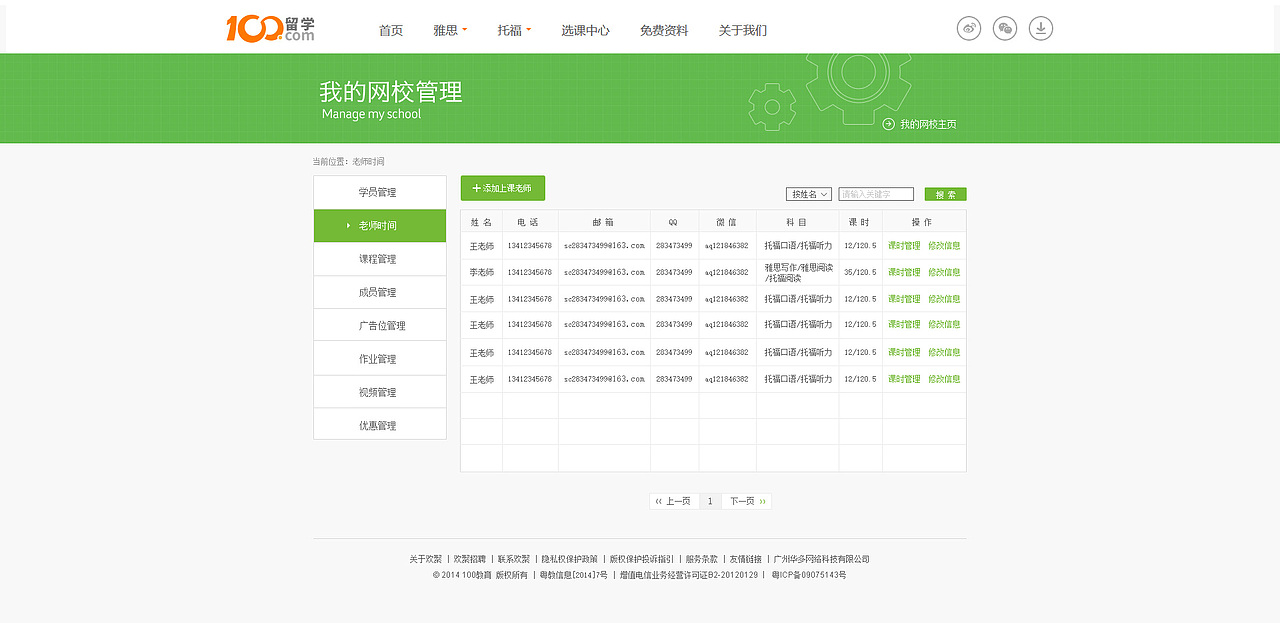This screenshot has width=1280, height=623.
Task: Click the 邮箱 column header
Action: (603, 222)
